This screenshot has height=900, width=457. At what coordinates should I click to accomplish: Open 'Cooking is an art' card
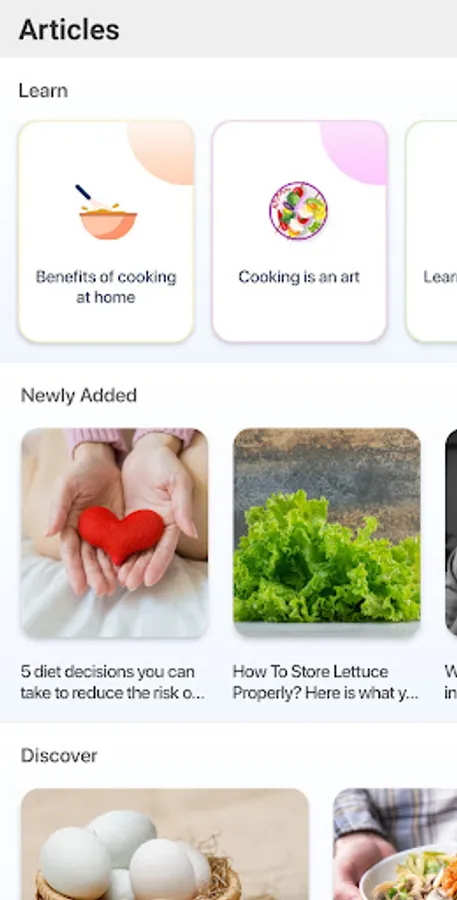[x=299, y=232]
